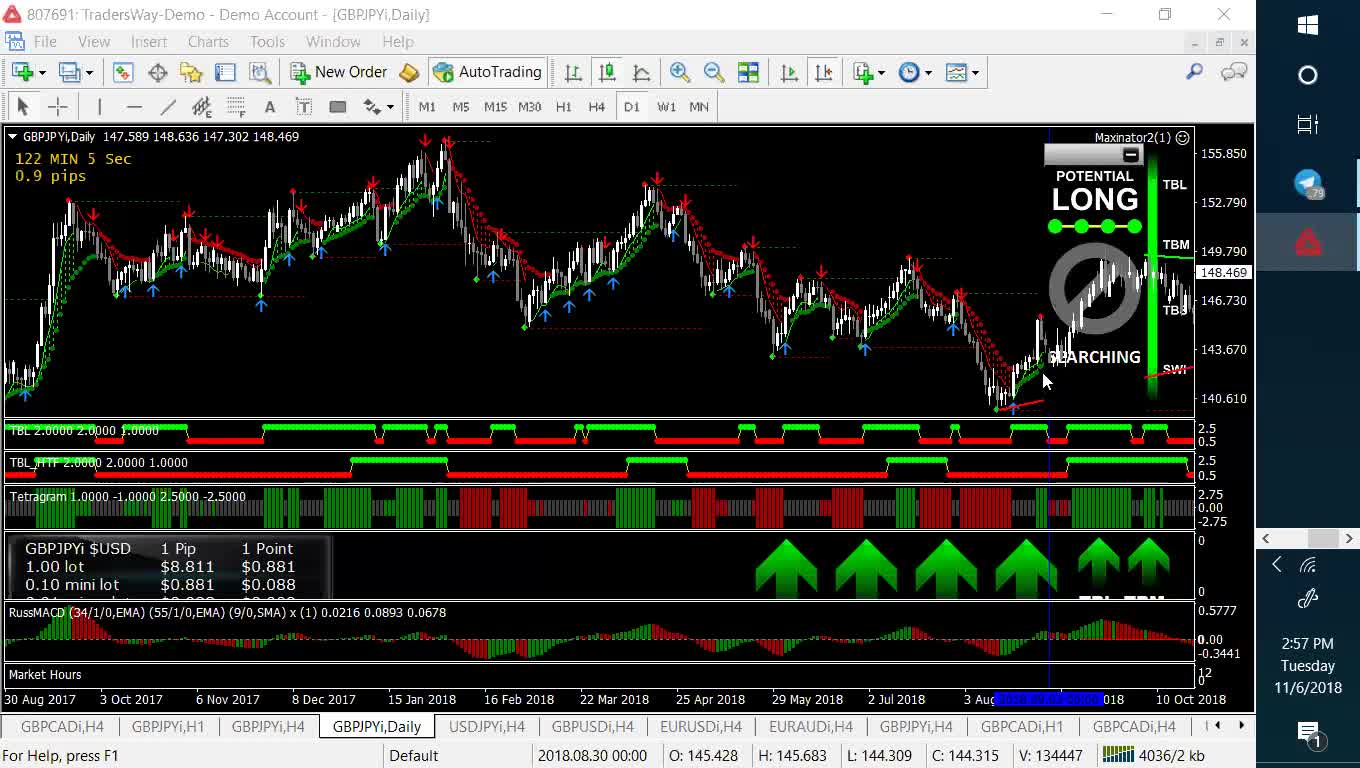
Task: Select the rectangle shape tool
Action: [x=338, y=107]
